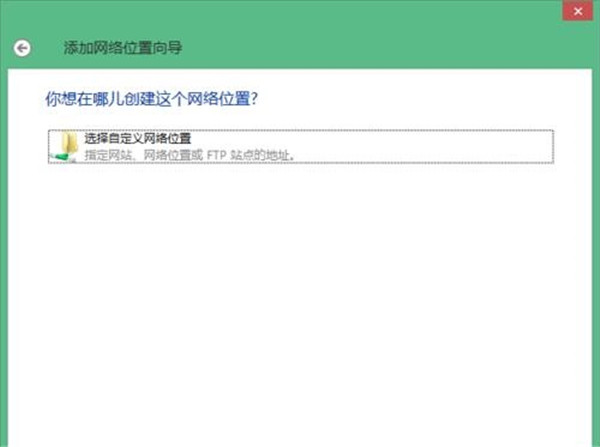
Task: Click the green right border of the window
Action: (x=596, y=250)
